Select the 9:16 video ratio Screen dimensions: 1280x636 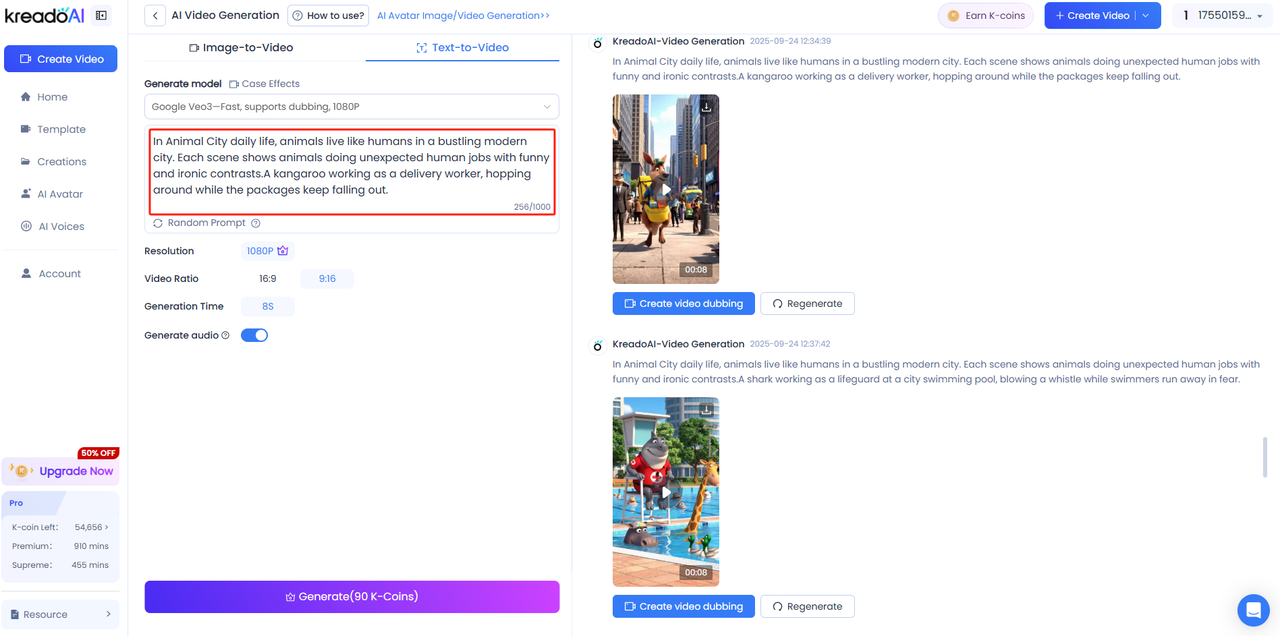(x=327, y=279)
